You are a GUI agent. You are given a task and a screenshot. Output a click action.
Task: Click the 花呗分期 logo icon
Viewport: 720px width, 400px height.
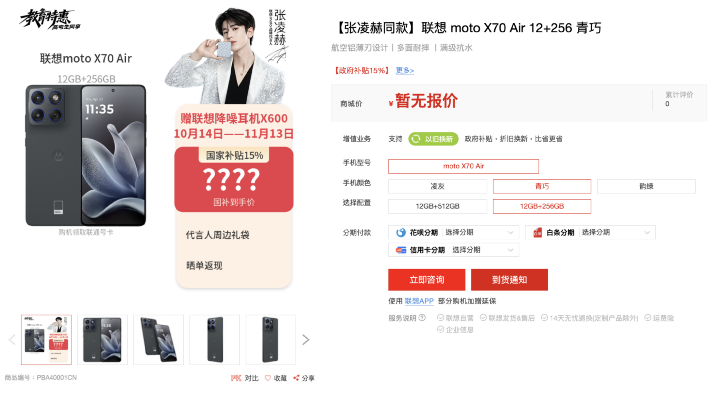401,232
